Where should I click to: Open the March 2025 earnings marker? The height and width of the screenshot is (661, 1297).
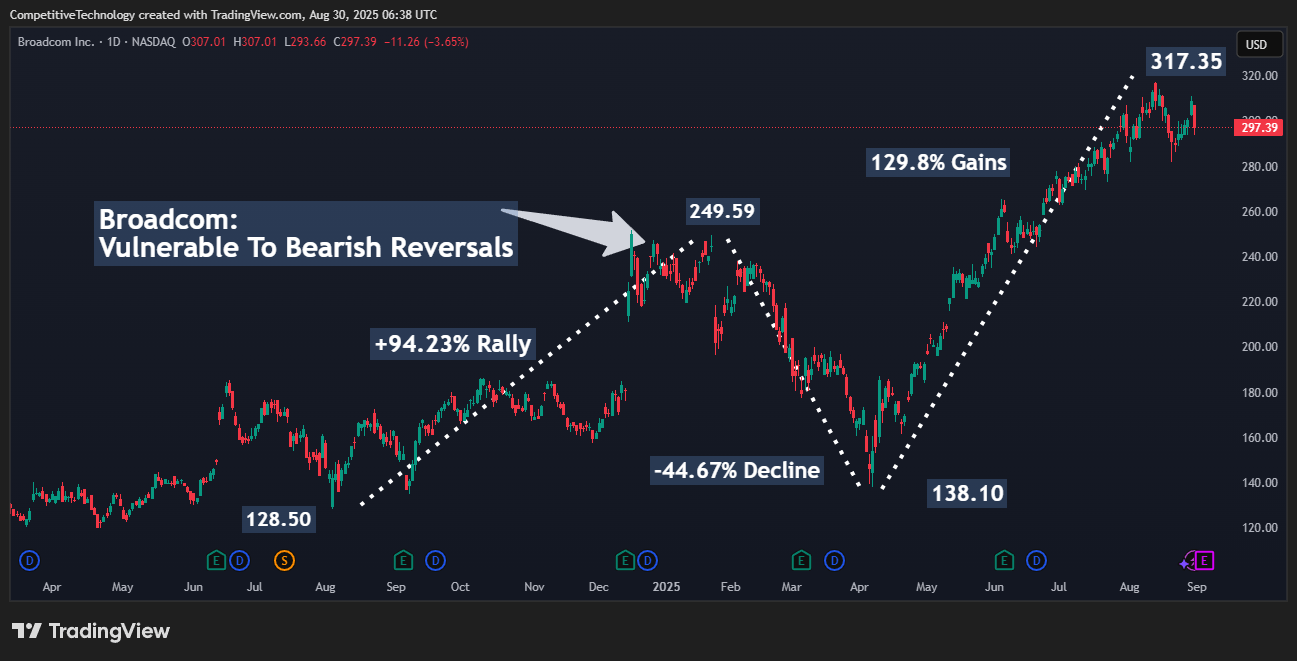[801, 560]
